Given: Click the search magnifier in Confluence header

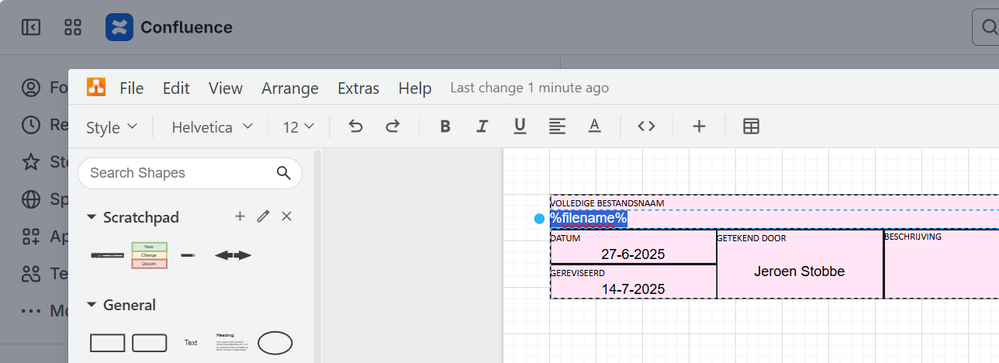Looking at the screenshot, I should click(x=989, y=27).
